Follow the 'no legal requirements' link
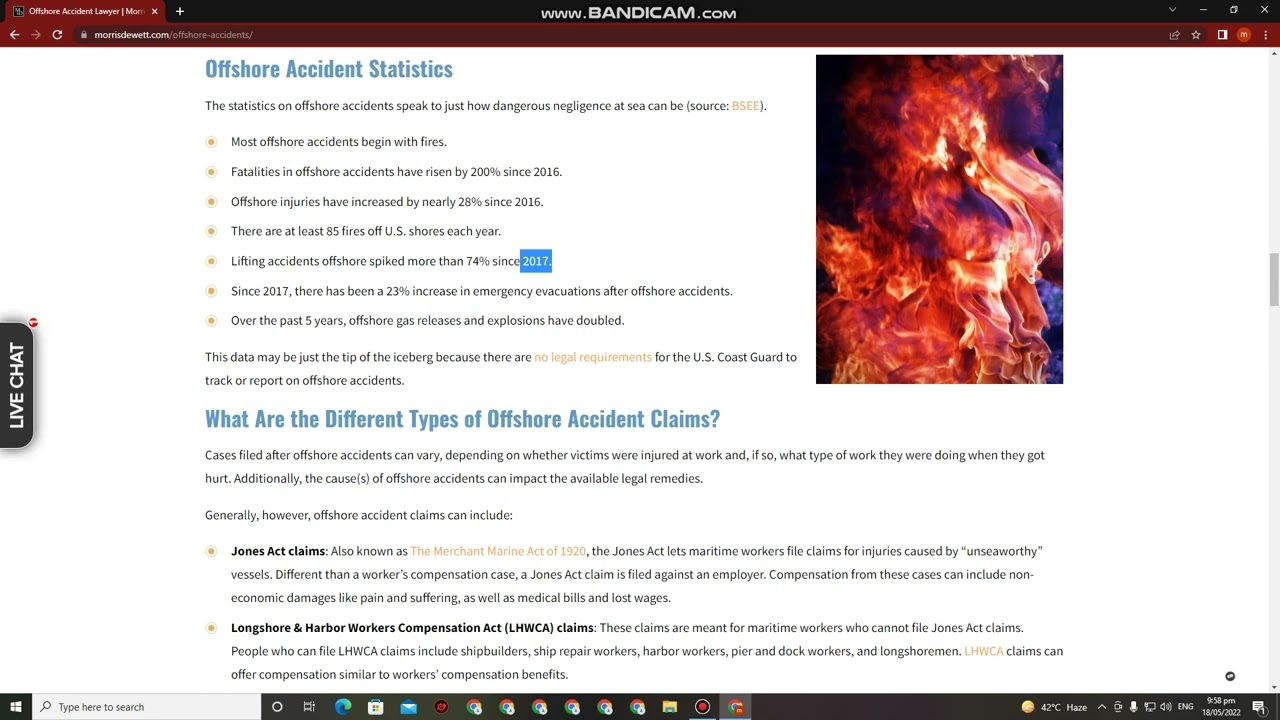Screen dimensions: 1280x720 (x=593, y=357)
